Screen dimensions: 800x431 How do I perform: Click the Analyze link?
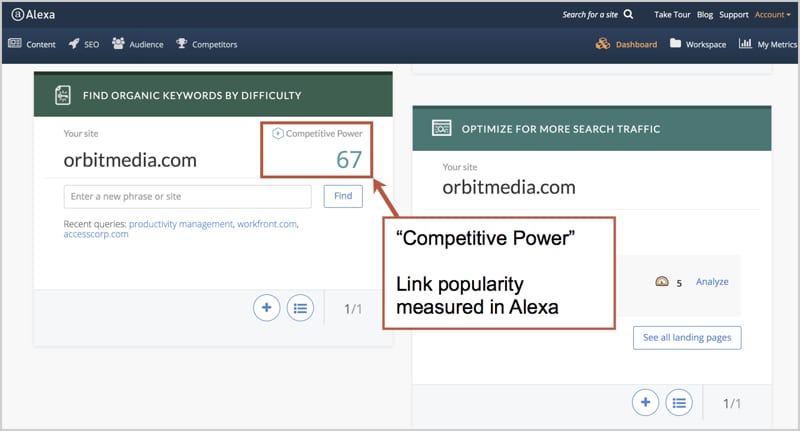pos(712,282)
